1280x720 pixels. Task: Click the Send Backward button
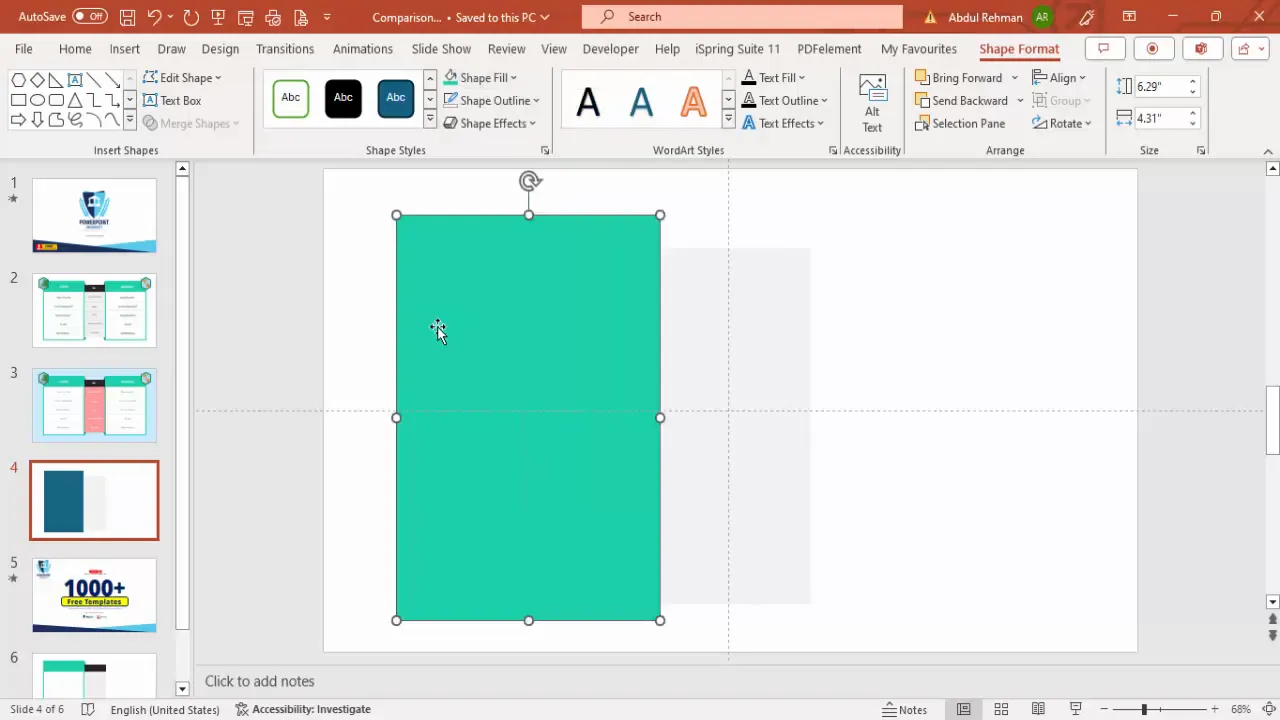(961, 100)
